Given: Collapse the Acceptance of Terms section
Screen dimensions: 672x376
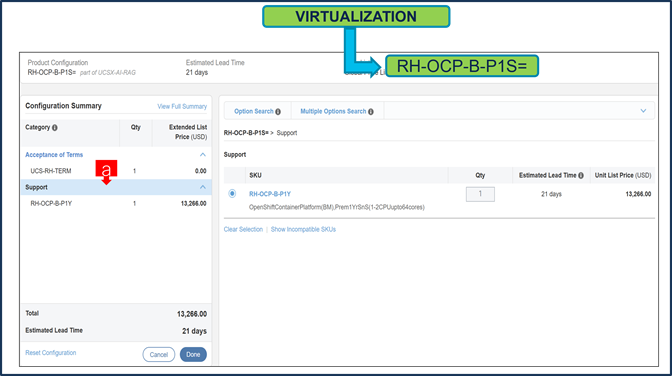Looking at the screenshot, I should pyautogui.click(x=203, y=155).
